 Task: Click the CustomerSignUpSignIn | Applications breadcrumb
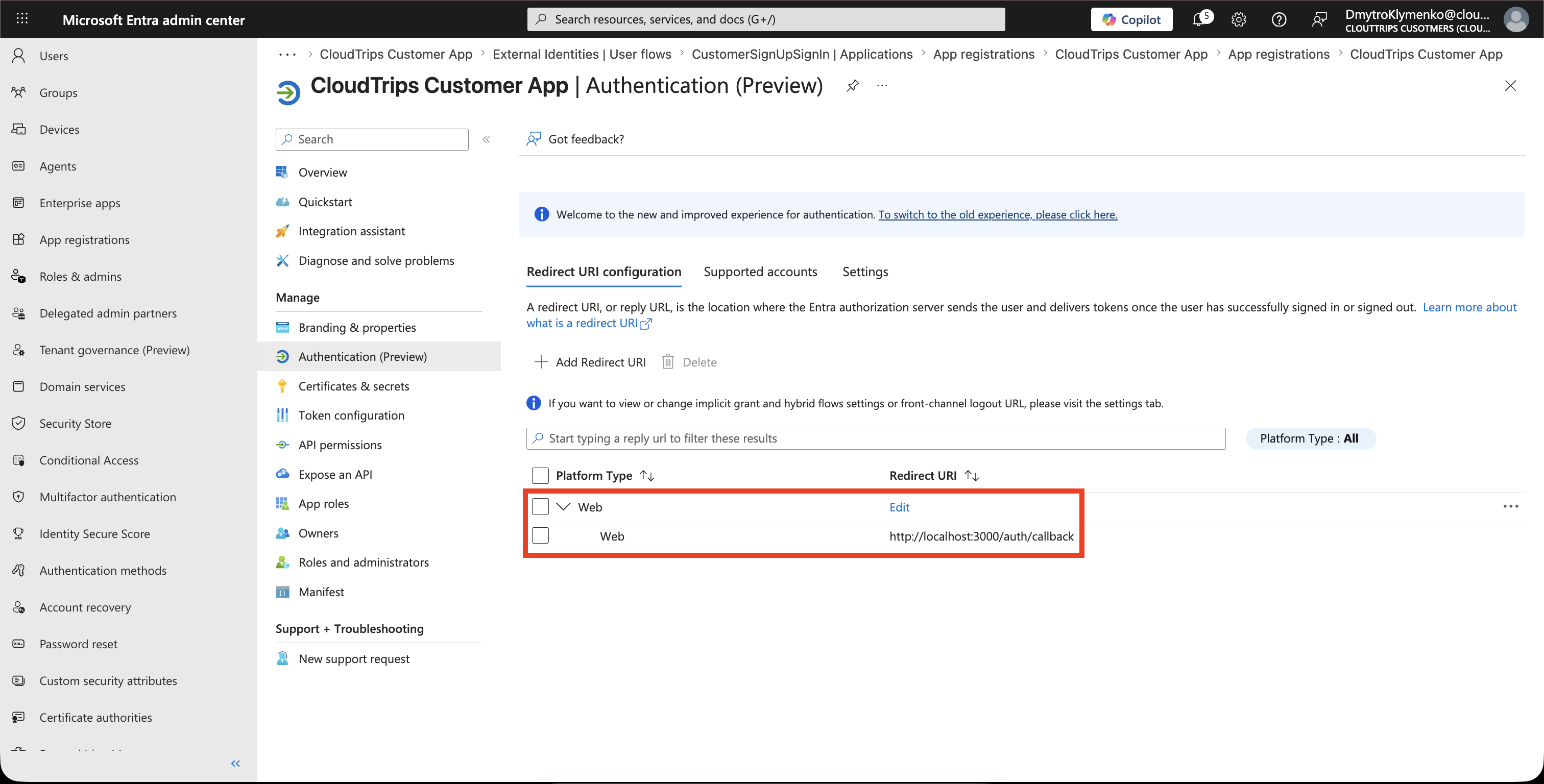tap(802, 54)
